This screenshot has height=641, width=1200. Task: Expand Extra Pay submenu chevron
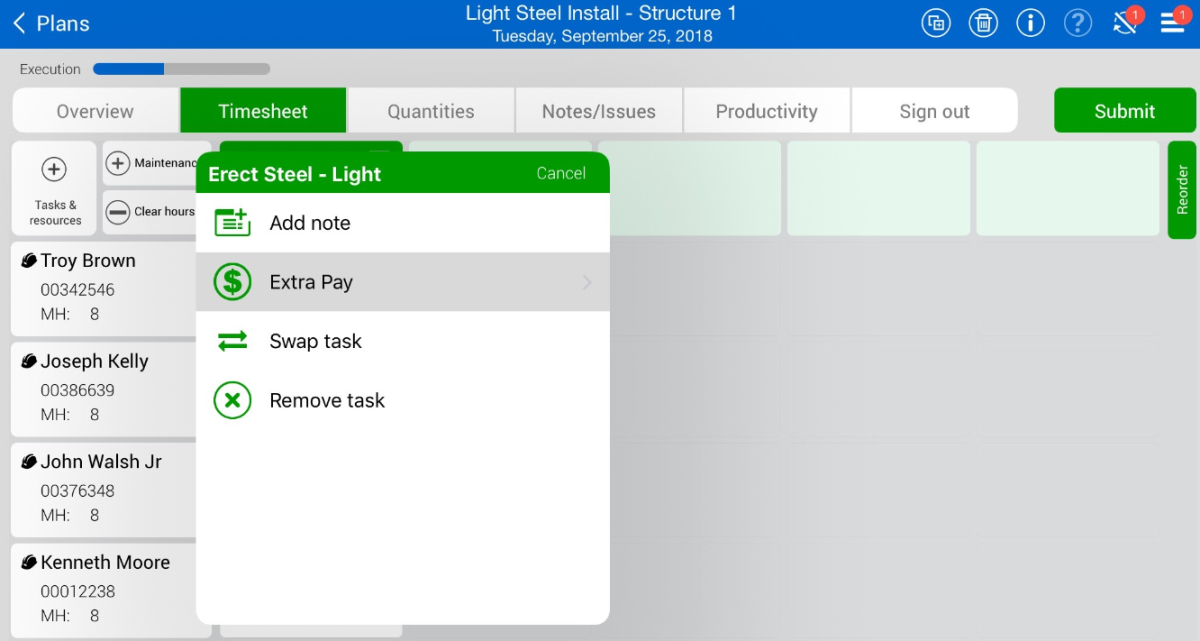pyautogui.click(x=587, y=283)
